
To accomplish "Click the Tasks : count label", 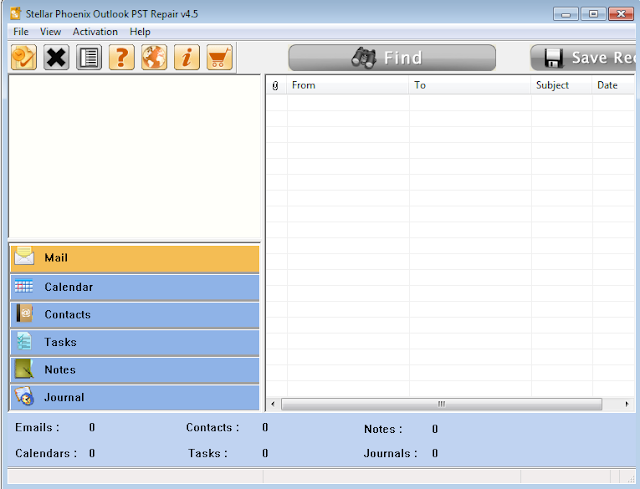I will click(x=208, y=453).
